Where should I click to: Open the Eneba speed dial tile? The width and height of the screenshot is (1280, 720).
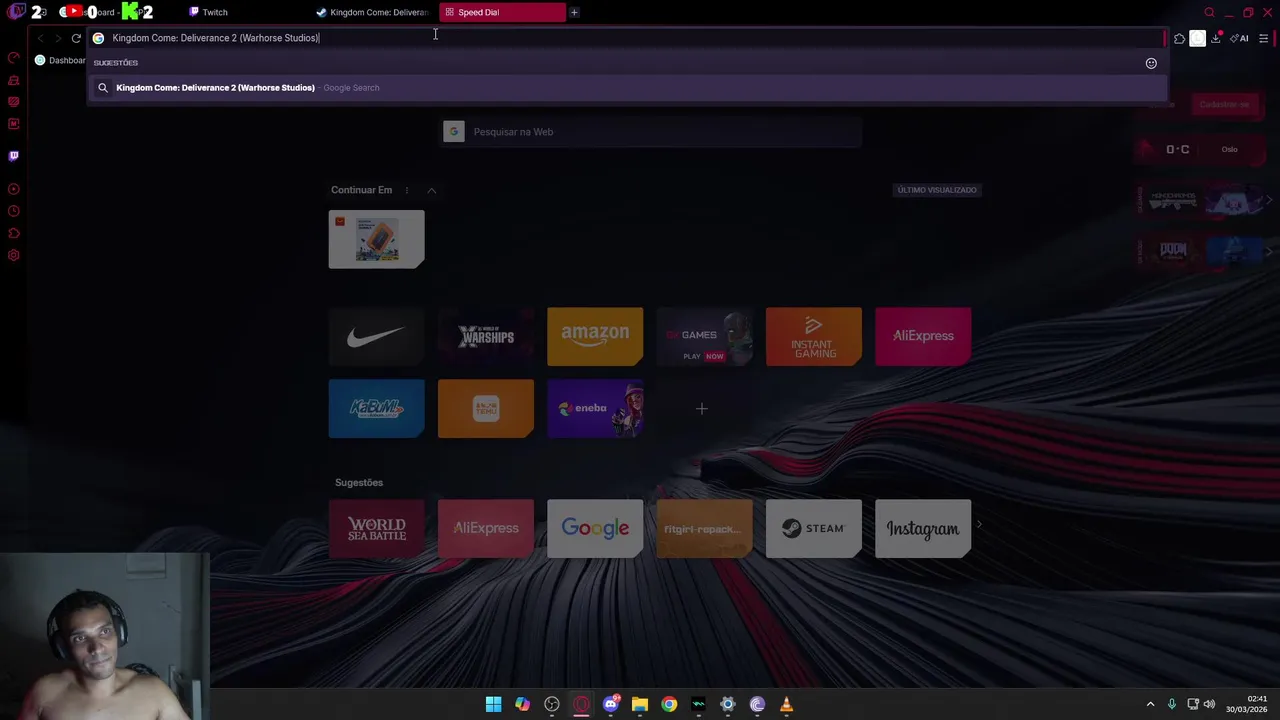coord(595,408)
